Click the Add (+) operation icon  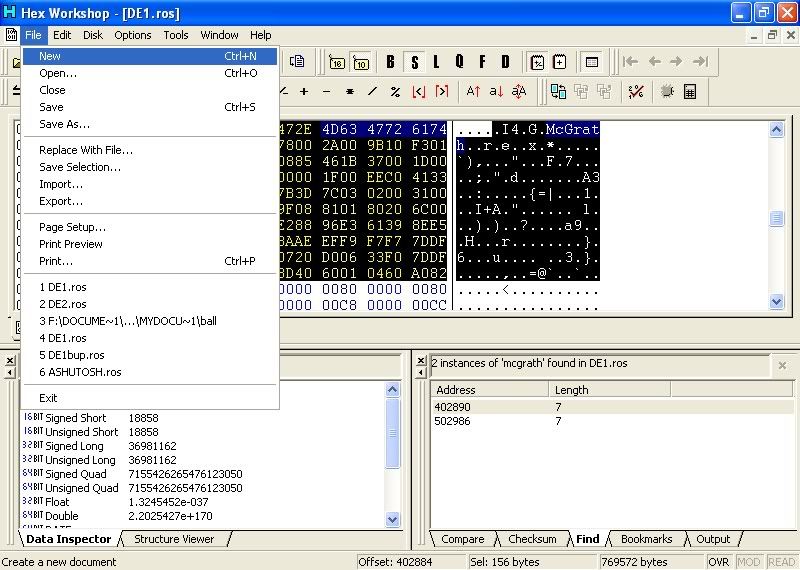(304, 92)
